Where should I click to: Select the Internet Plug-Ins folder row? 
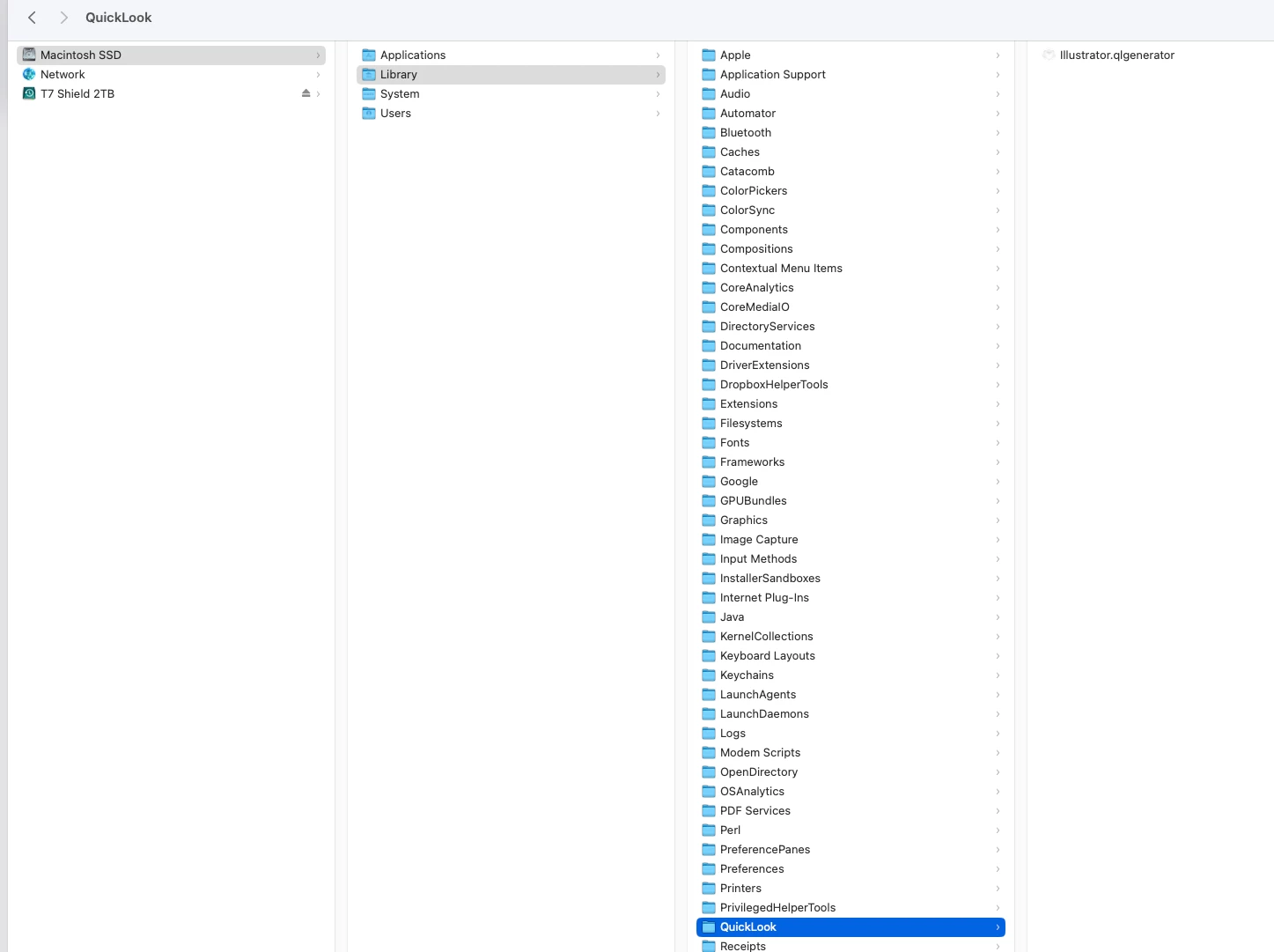(851, 597)
